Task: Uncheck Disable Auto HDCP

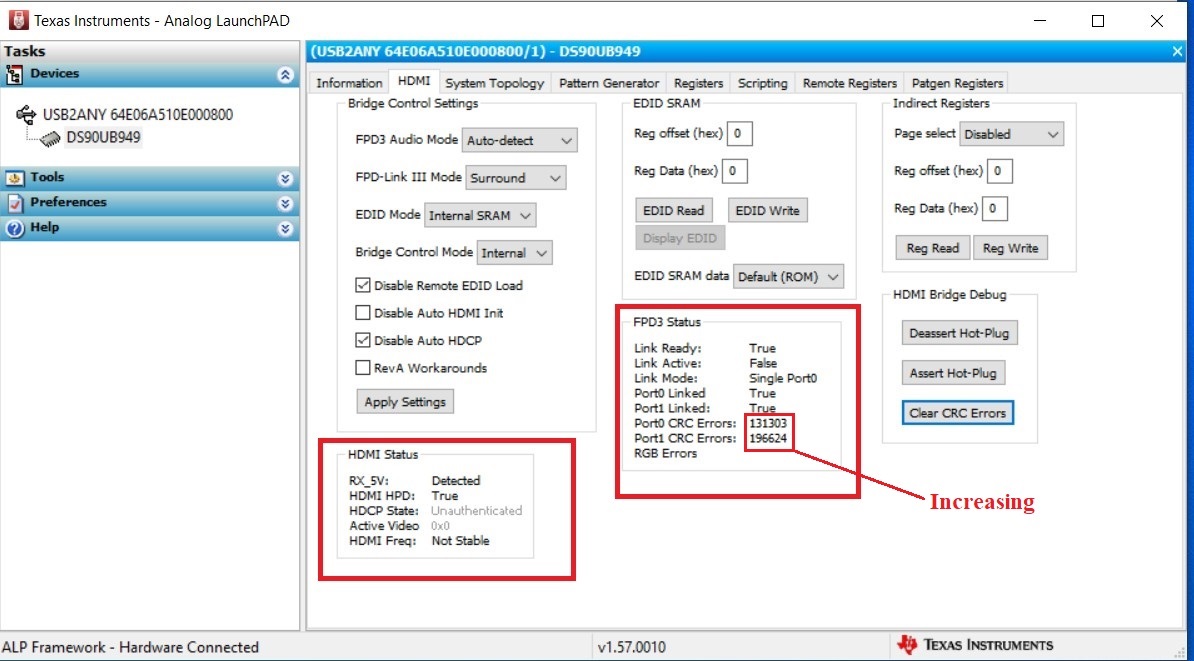Action: tap(363, 340)
